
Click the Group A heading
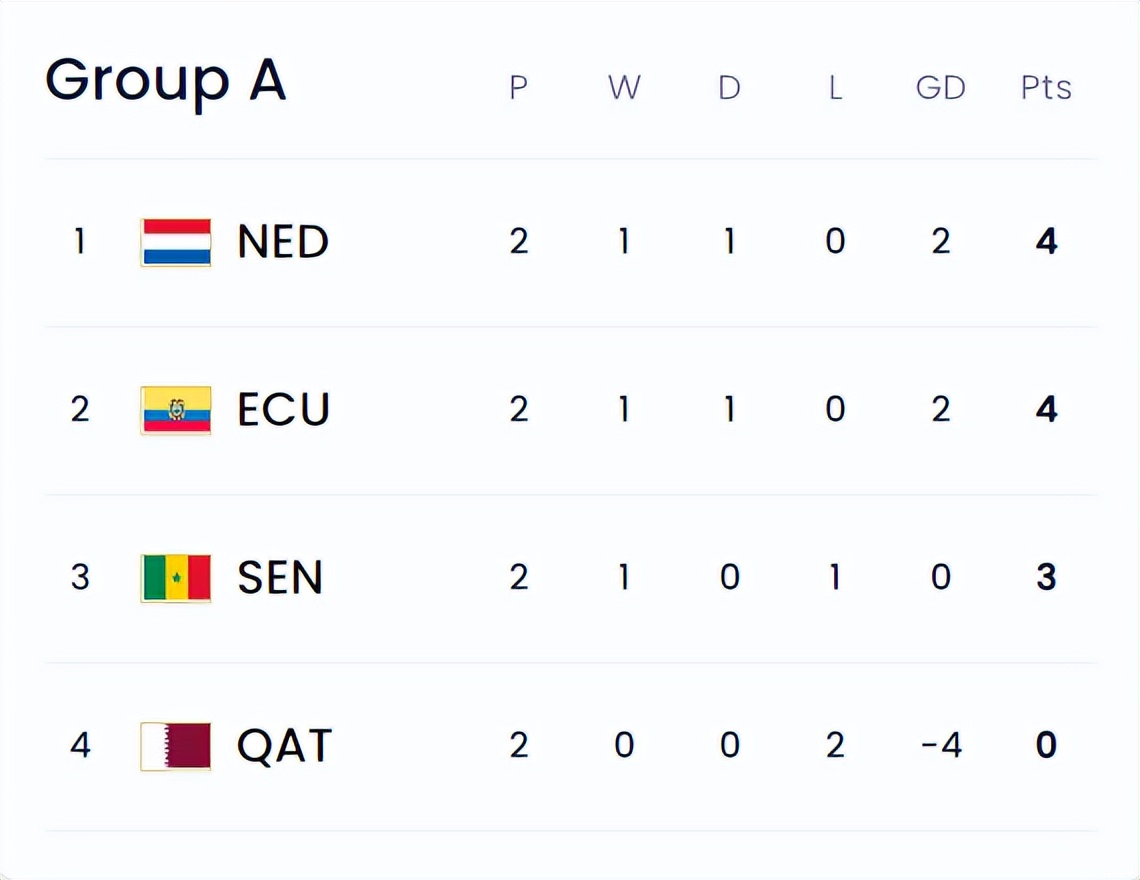coord(166,80)
